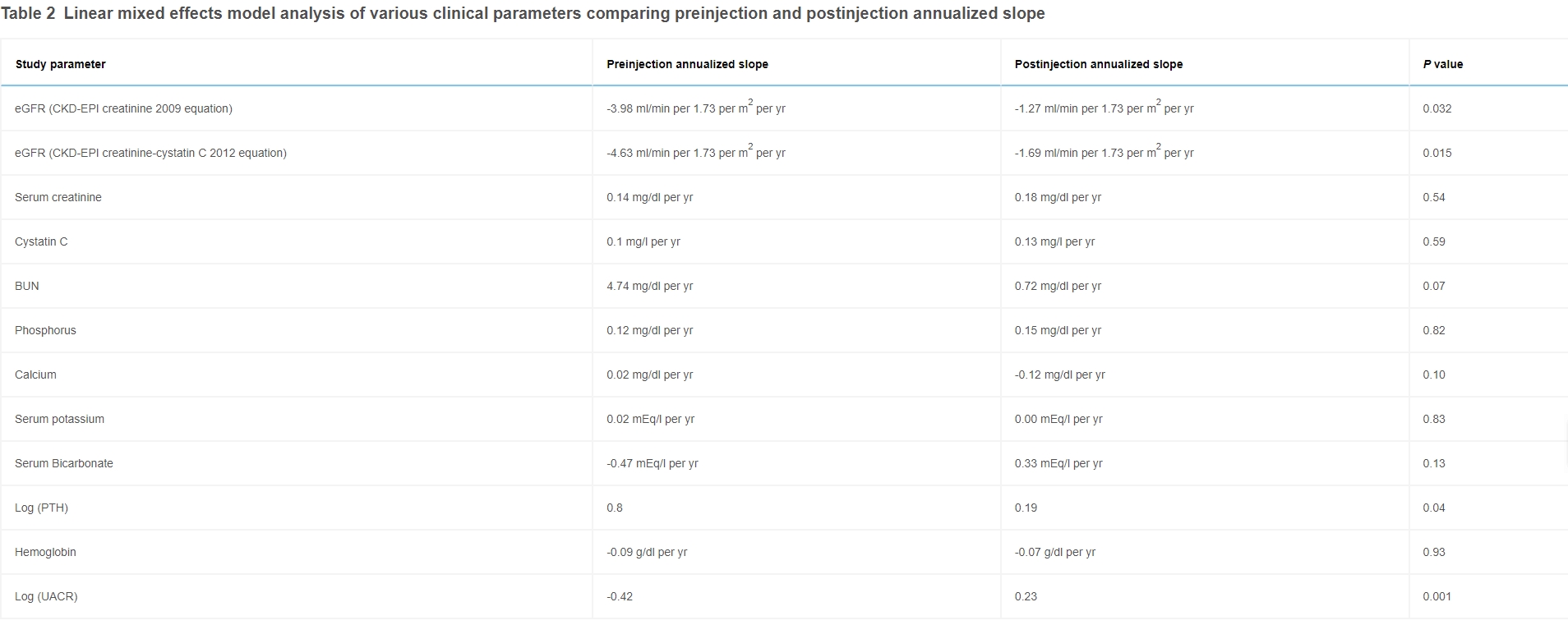Click the Cystatin C row label
1568x625 pixels.
click(41, 241)
